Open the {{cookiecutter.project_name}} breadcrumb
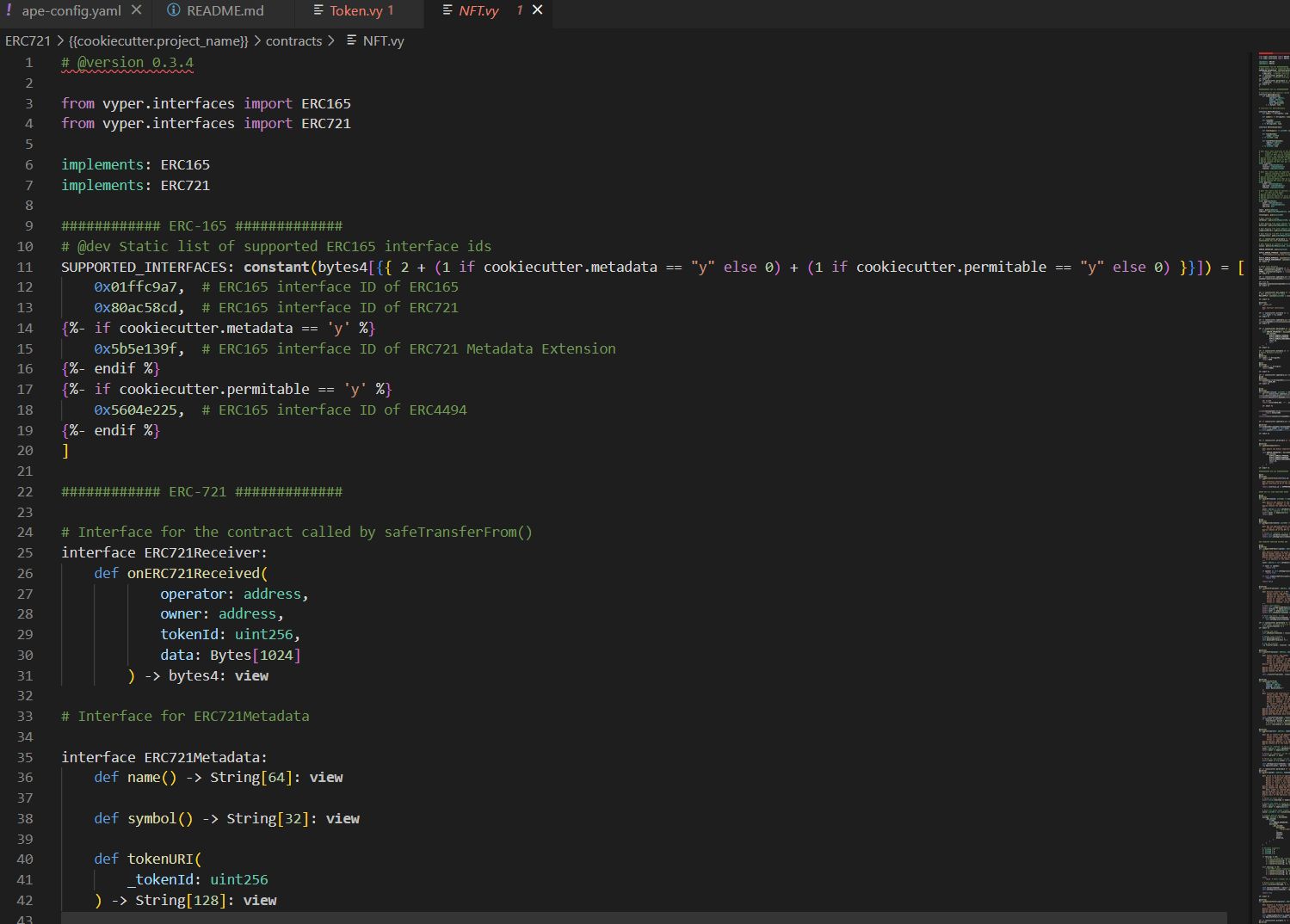 click(x=158, y=40)
